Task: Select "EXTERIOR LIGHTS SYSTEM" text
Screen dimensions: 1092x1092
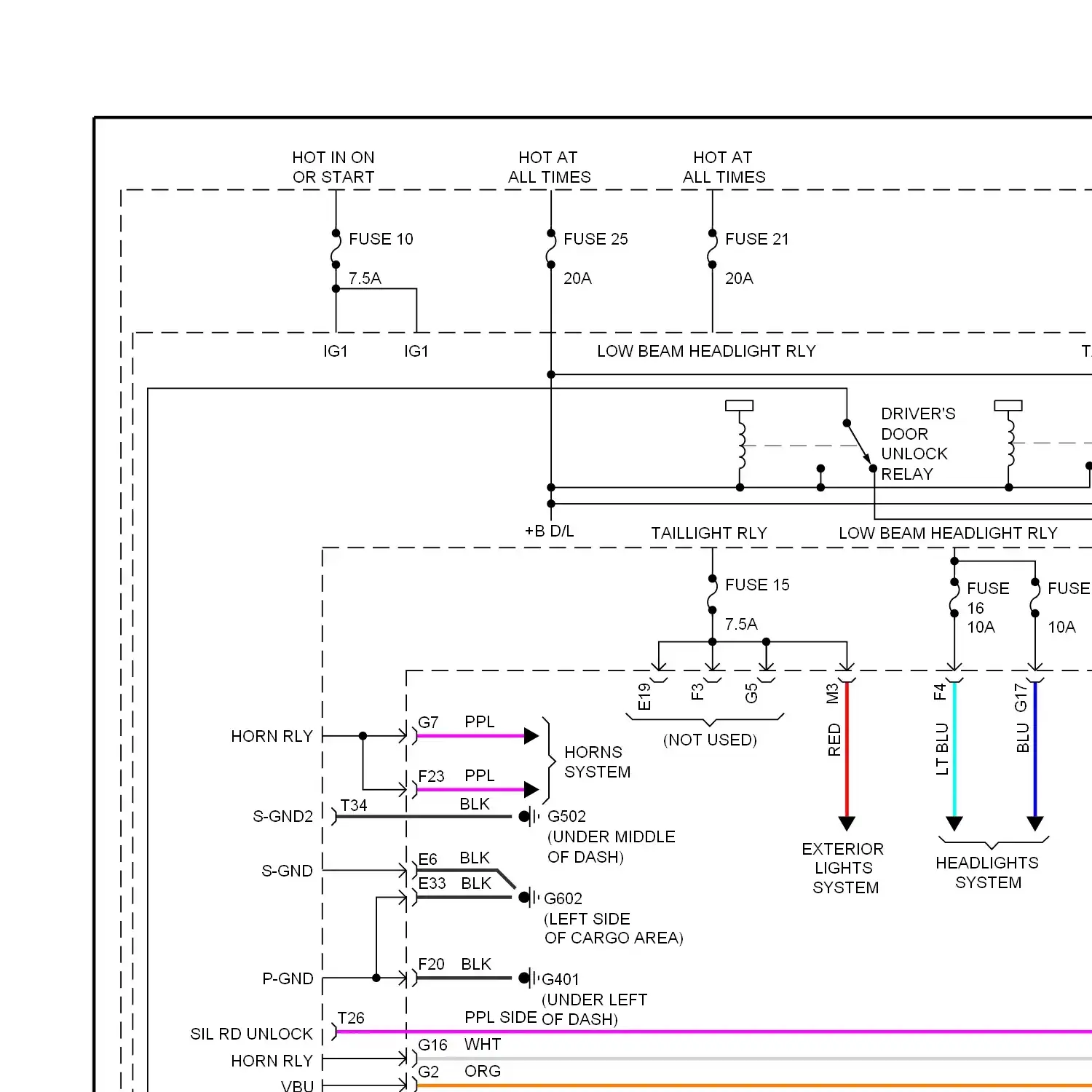Action: (x=844, y=868)
